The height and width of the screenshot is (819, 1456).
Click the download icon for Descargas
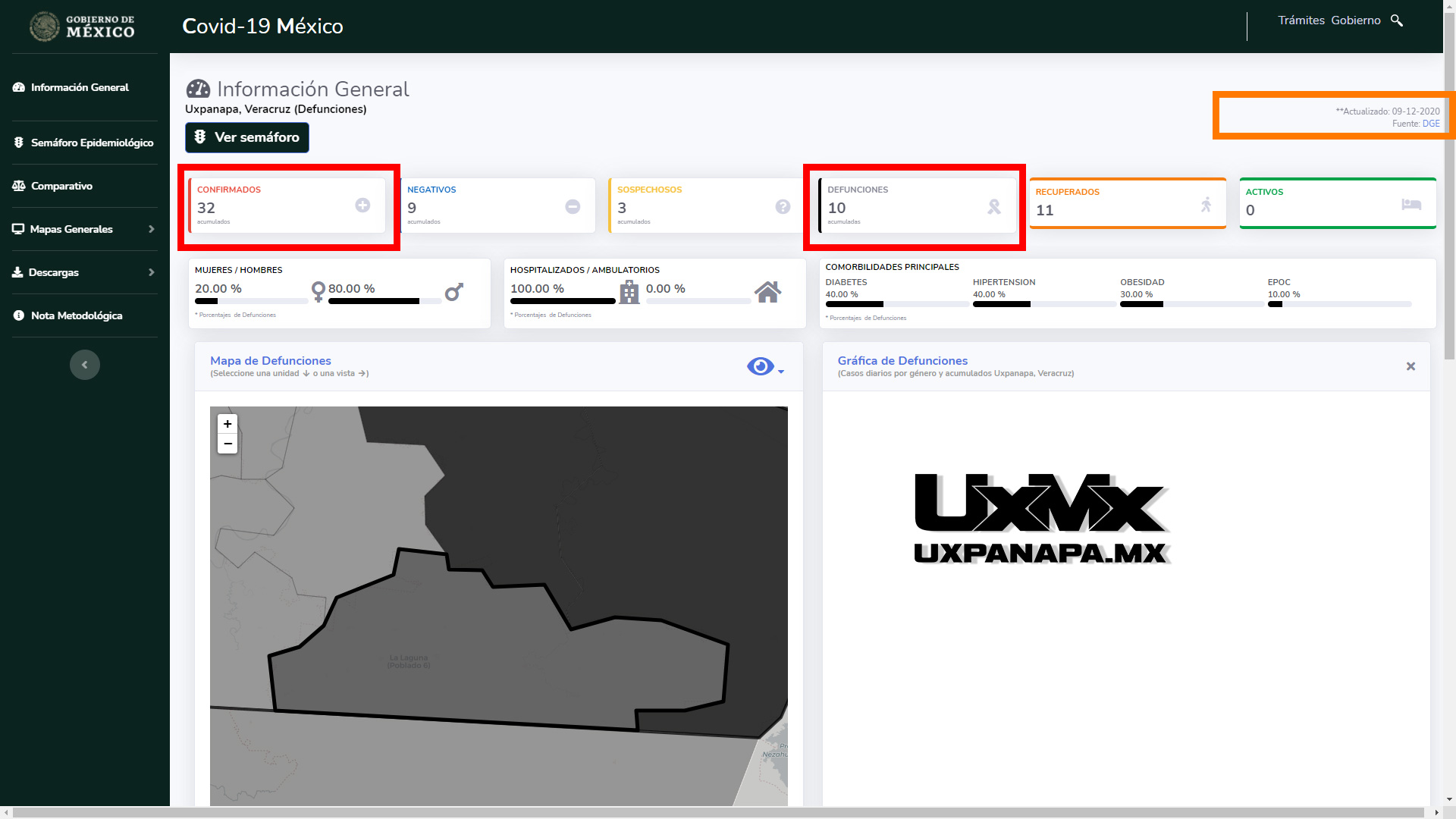pyautogui.click(x=17, y=272)
